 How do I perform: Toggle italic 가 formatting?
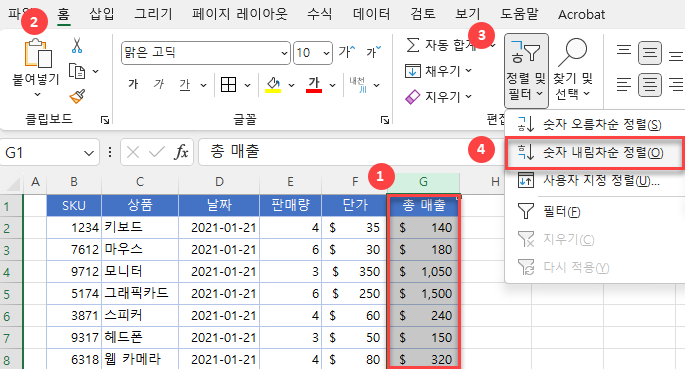click(159, 84)
